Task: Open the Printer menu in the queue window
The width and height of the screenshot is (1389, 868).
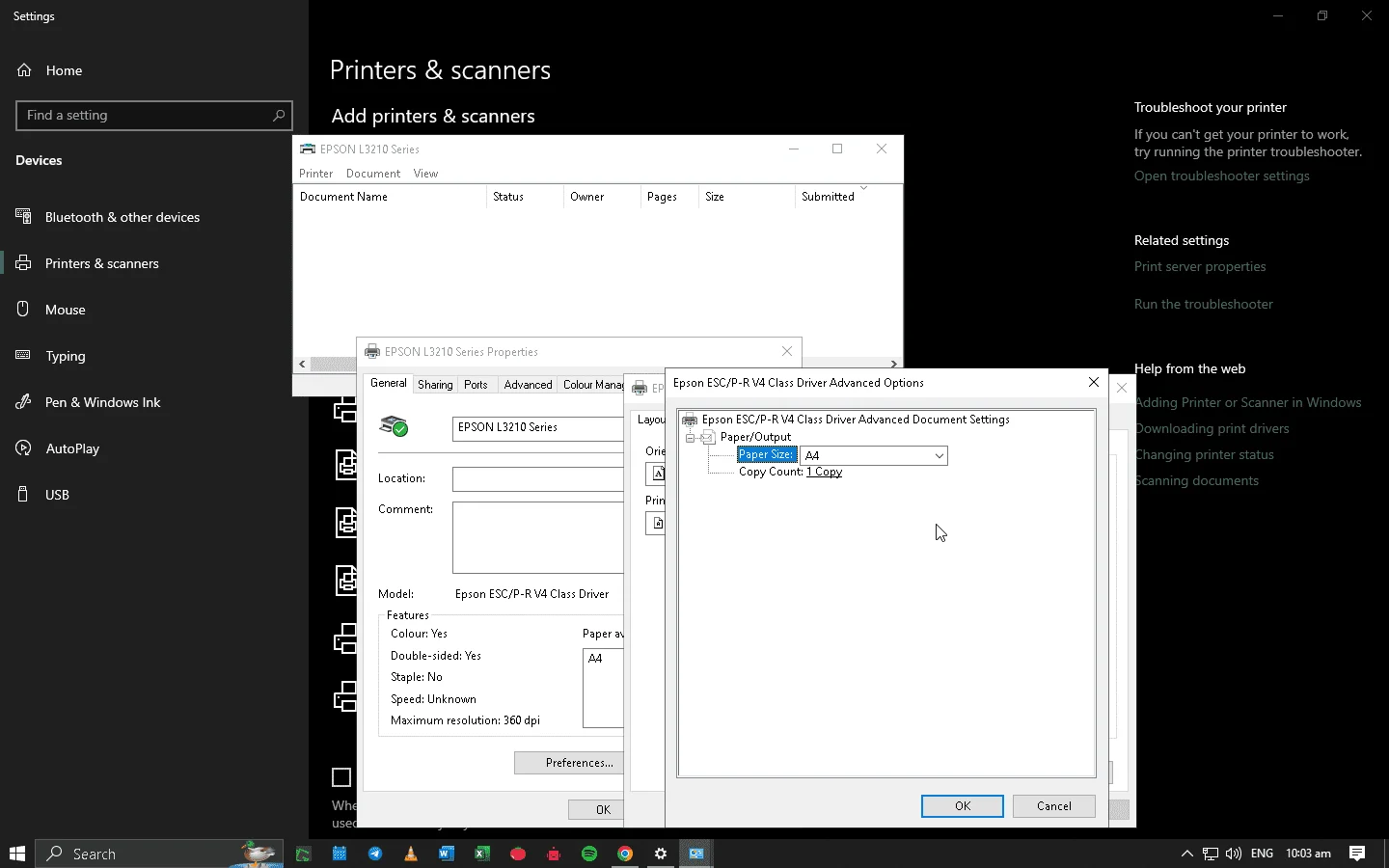Action: pyautogui.click(x=316, y=174)
